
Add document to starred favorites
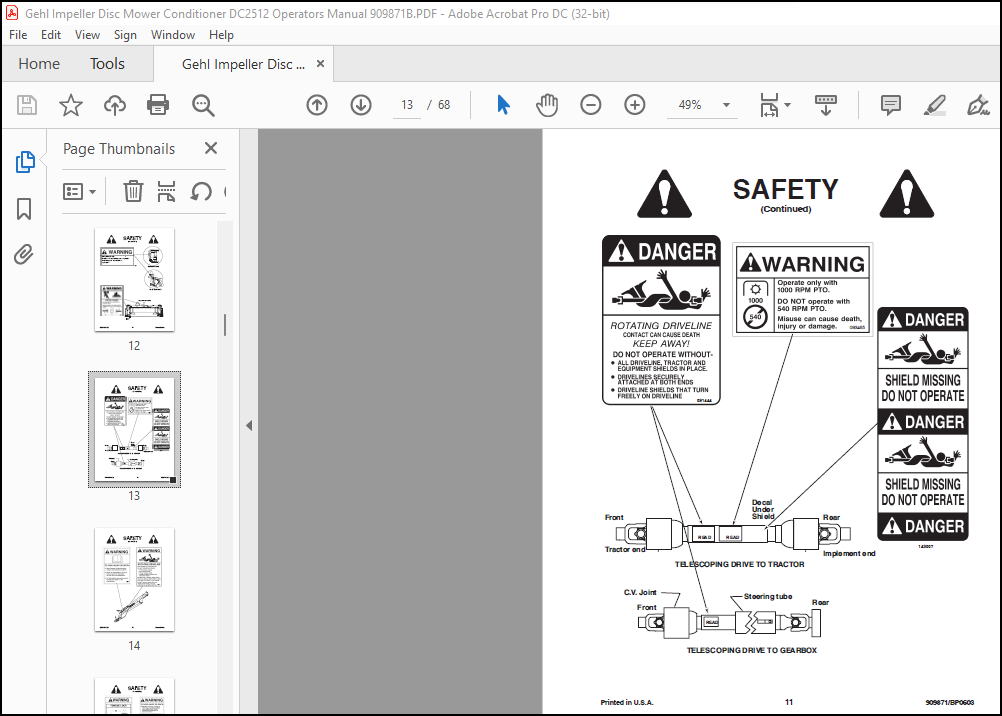pyautogui.click(x=70, y=105)
